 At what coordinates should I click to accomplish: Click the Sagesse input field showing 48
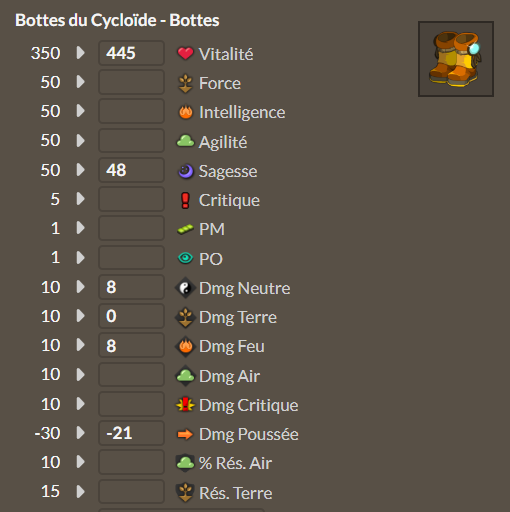pyautogui.click(x=131, y=170)
